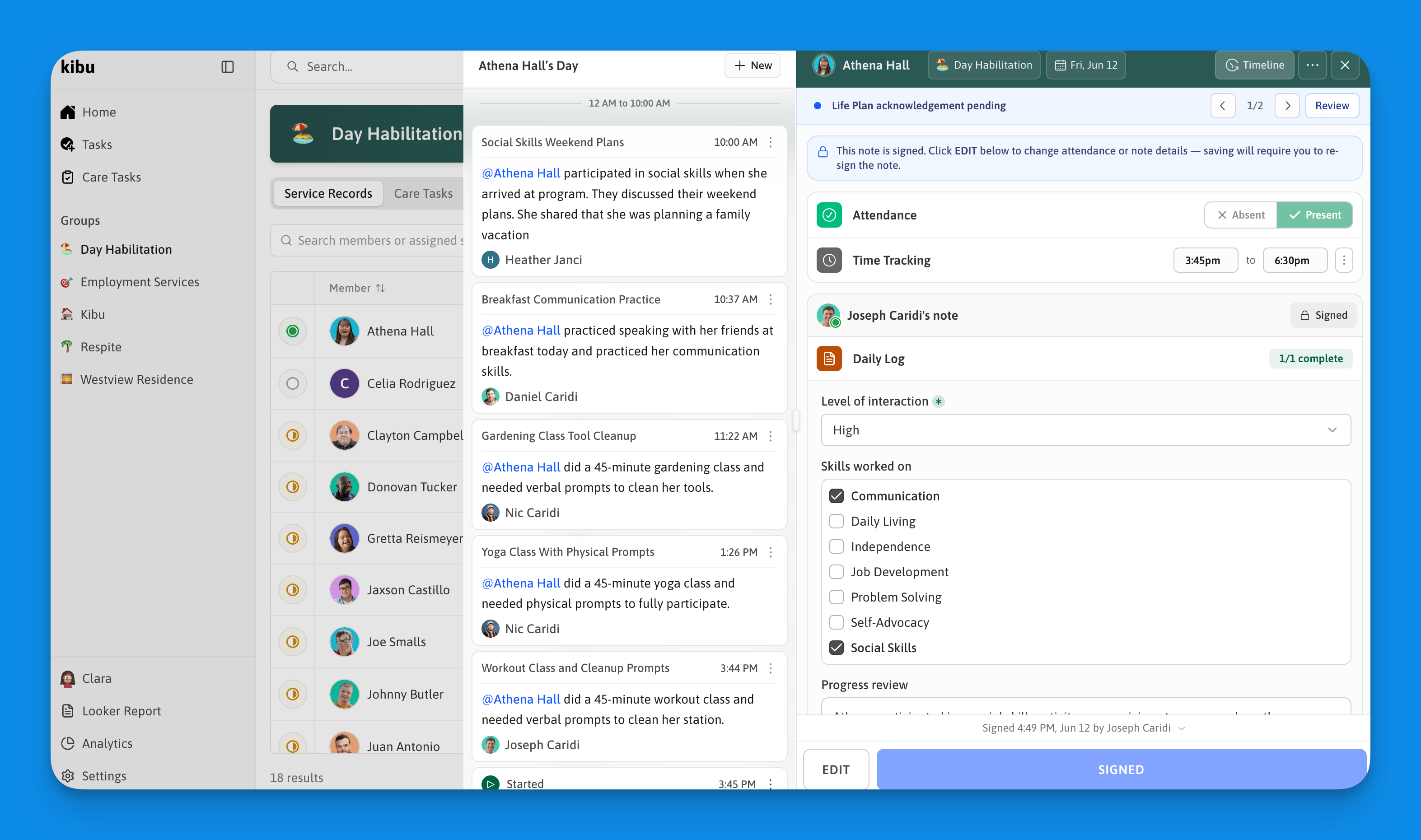Open menu for Gardening Class Tool Cleanup
1421x840 pixels.
(771, 436)
